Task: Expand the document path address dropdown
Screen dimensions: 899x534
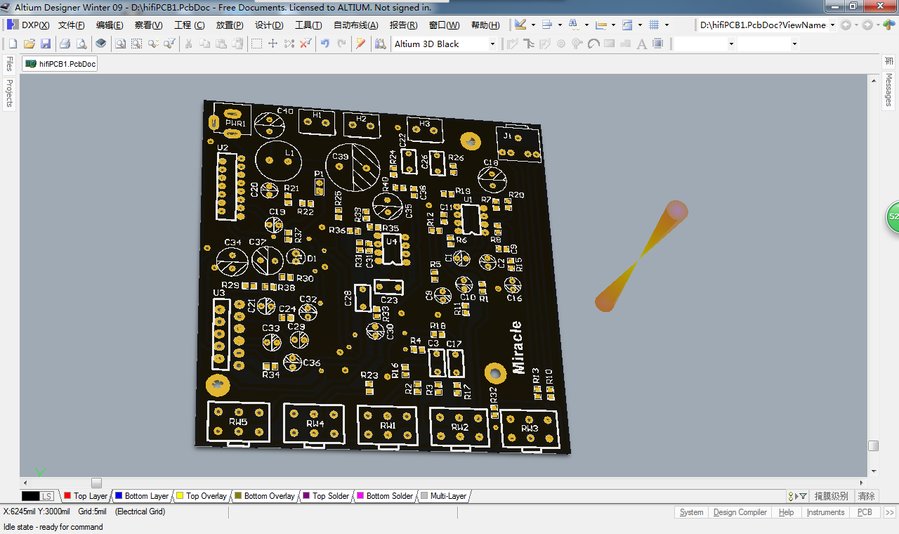Action: click(832, 25)
